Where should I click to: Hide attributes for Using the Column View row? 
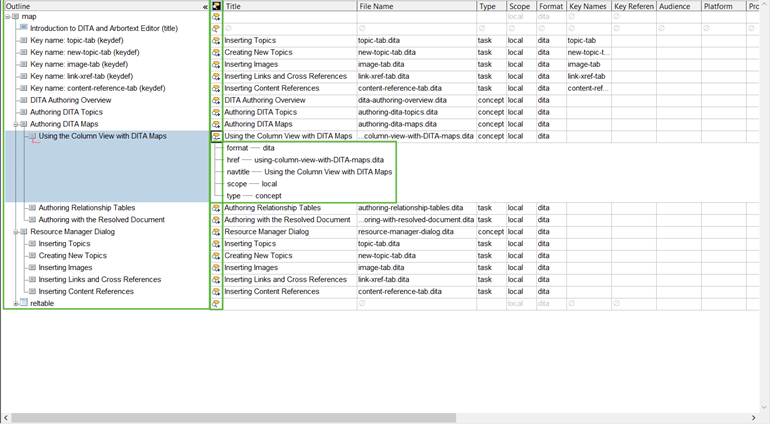pyautogui.click(x=216, y=136)
